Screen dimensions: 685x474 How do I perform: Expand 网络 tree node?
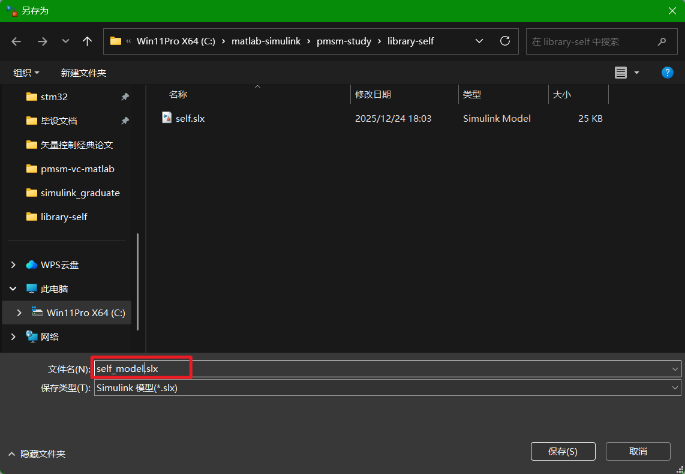[13, 337]
